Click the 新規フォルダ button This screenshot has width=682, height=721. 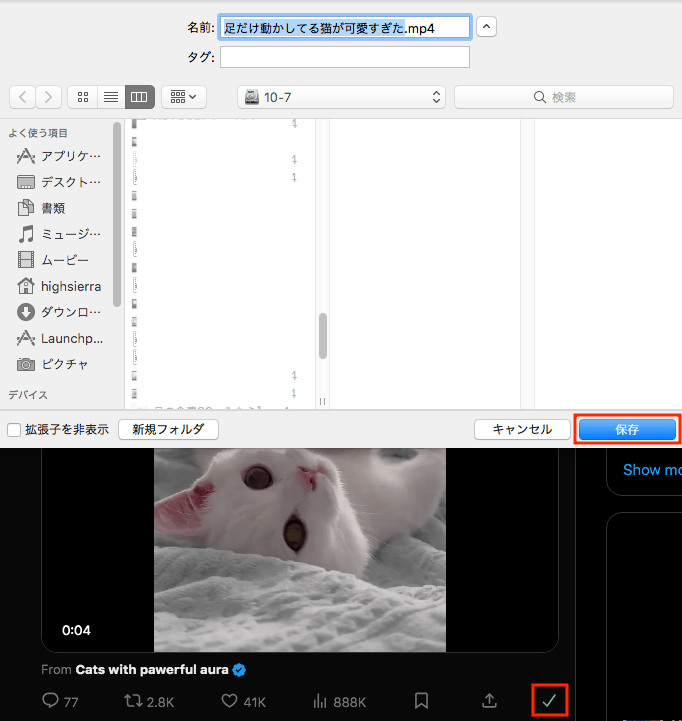point(168,429)
